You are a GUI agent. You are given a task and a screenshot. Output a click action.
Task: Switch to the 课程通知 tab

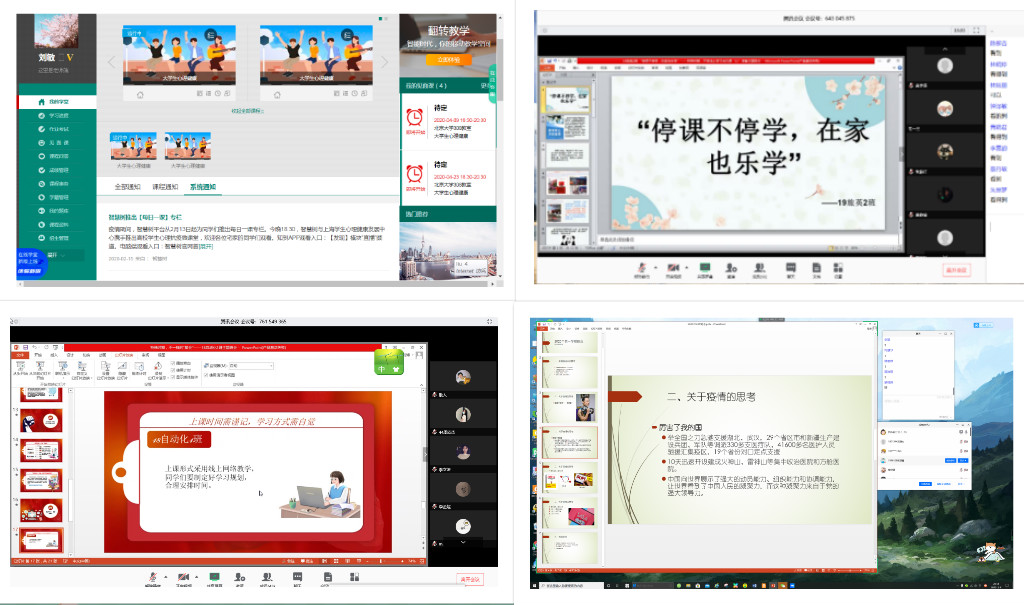coord(164,187)
